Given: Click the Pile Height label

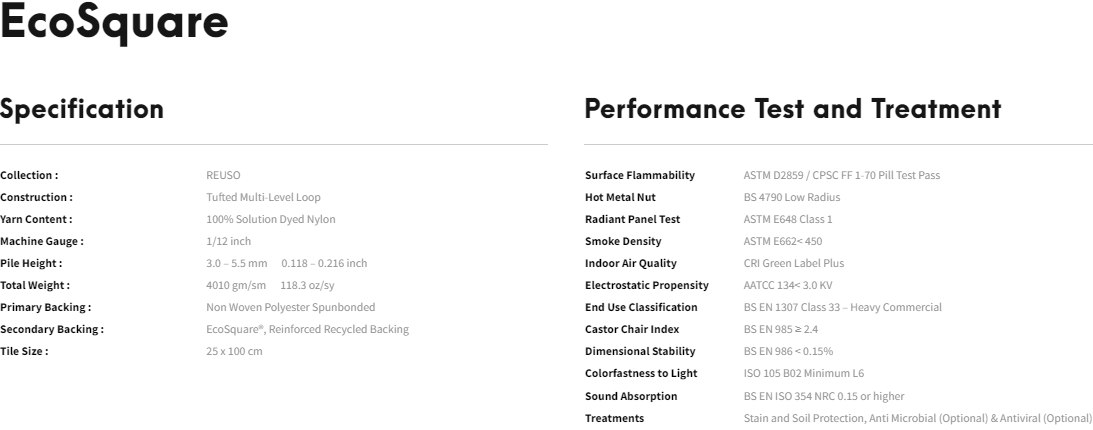Looking at the screenshot, I should pos(31,263).
